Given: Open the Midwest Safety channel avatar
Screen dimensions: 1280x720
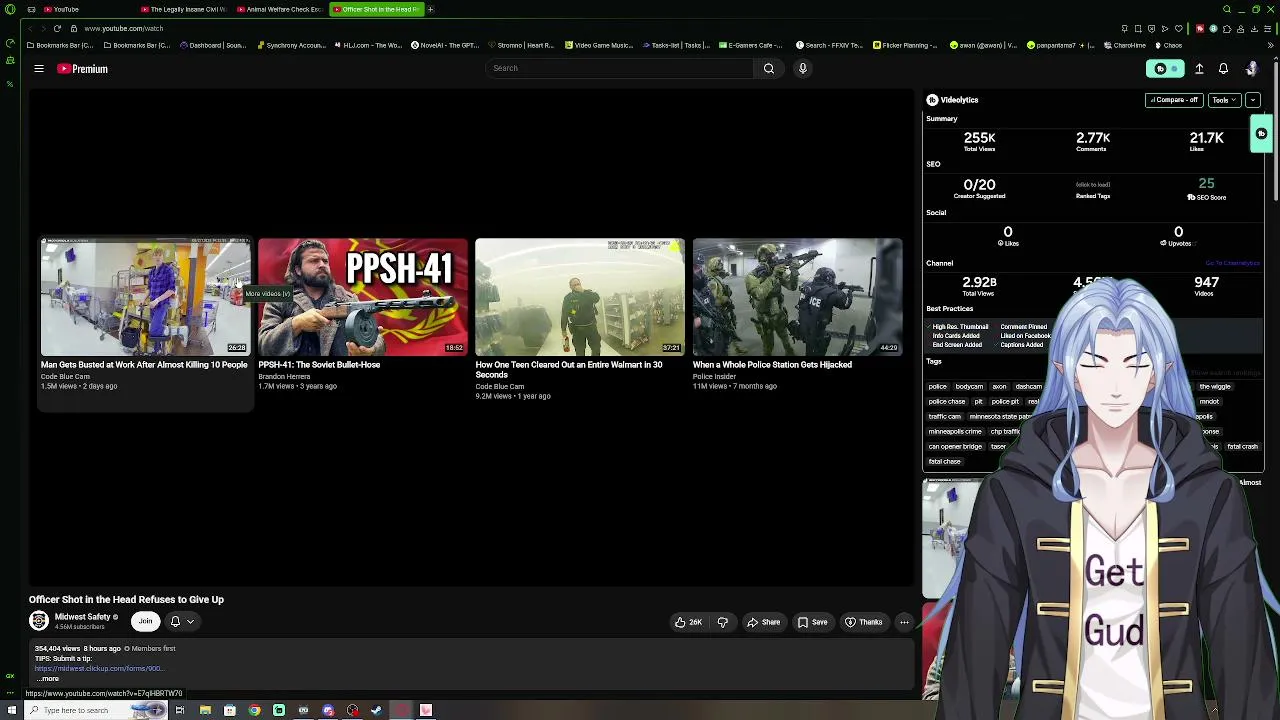Looking at the screenshot, I should click(39, 621).
